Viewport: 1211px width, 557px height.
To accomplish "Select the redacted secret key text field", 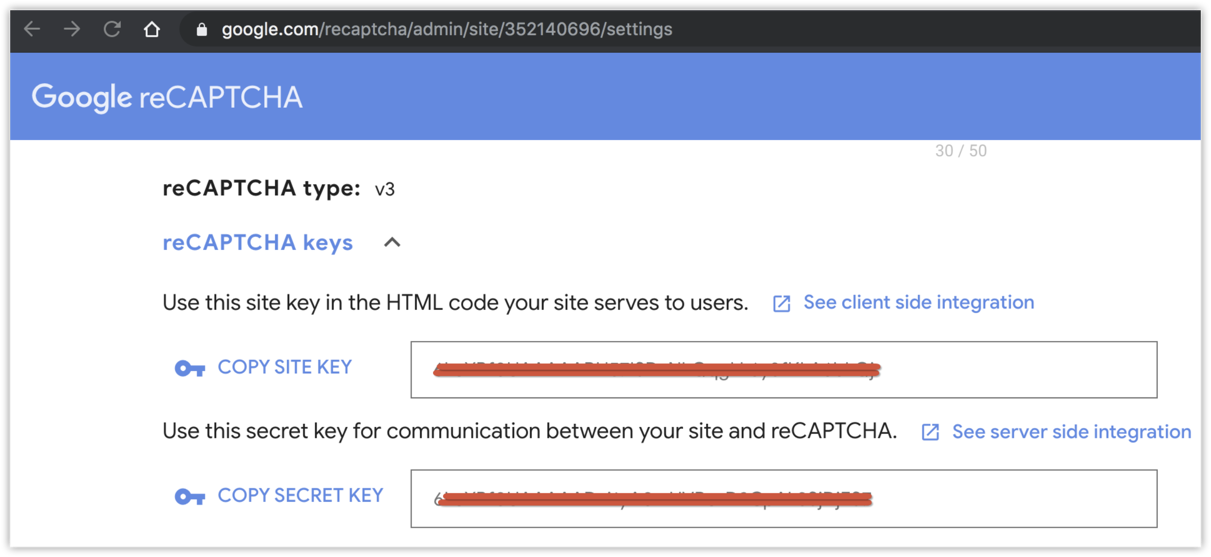I will pyautogui.click(x=783, y=498).
